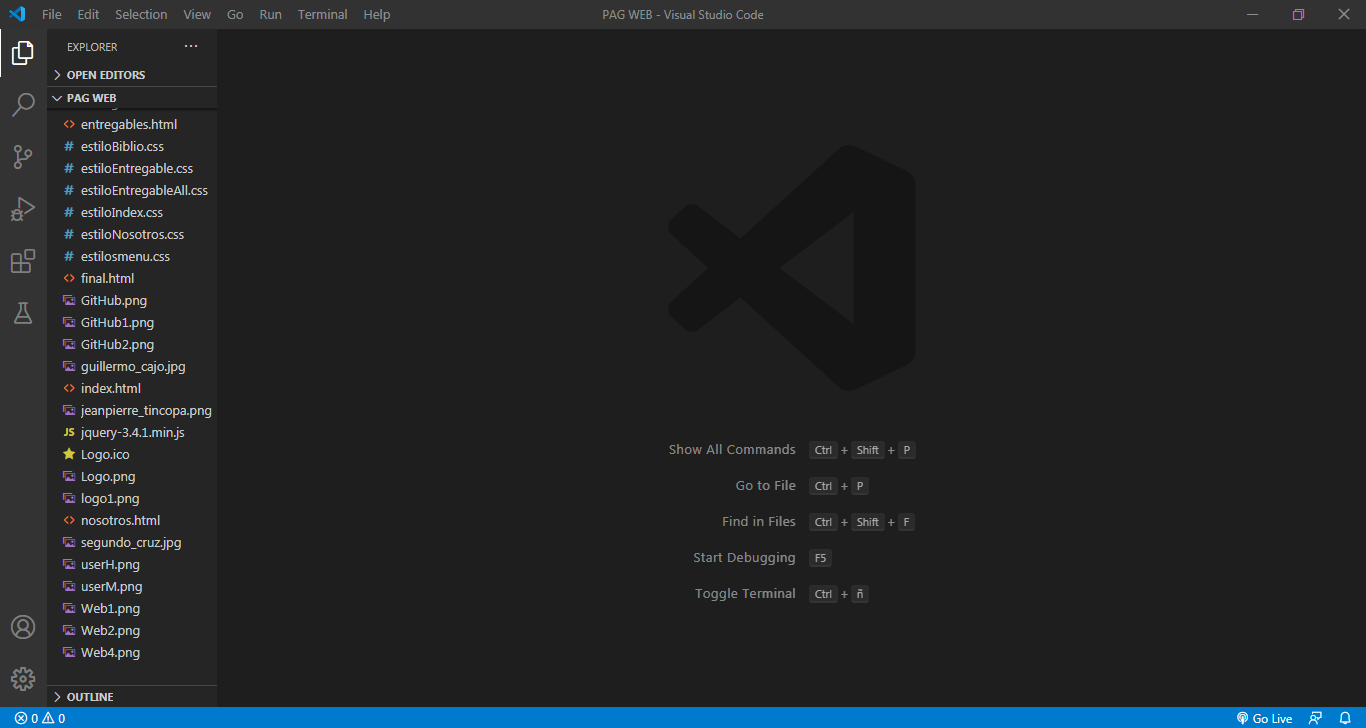1366x728 pixels.
Task: Select logo1.png file
Action: point(132,498)
